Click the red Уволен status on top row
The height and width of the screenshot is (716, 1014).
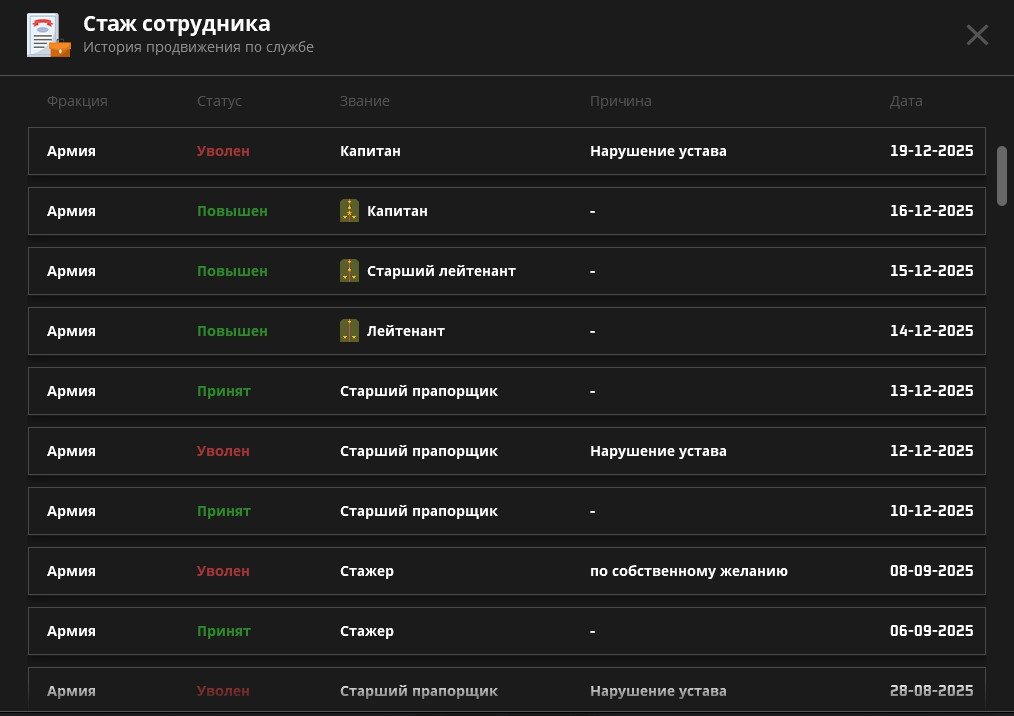pyautogui.click(x=223, y=151)
